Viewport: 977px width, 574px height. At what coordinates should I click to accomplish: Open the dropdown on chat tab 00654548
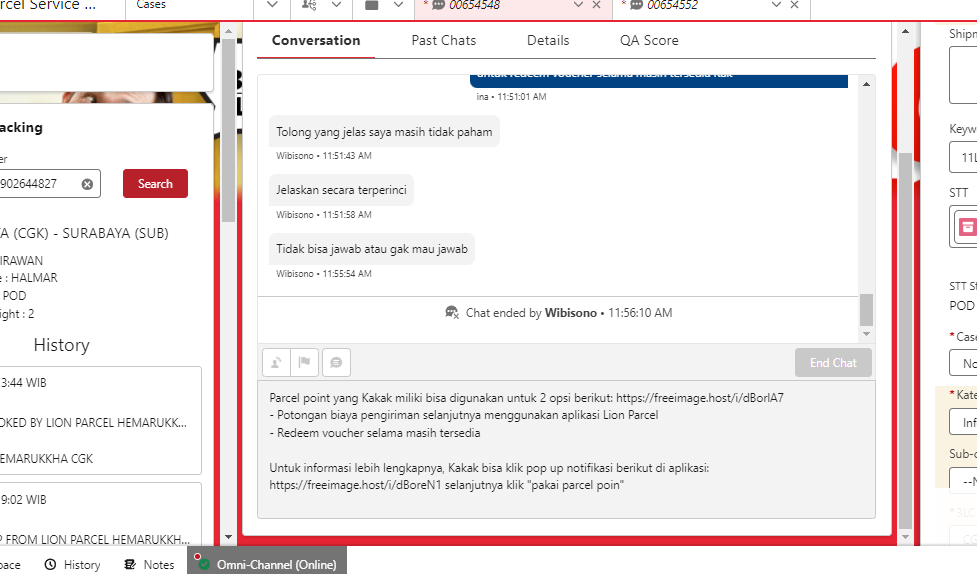578,5
